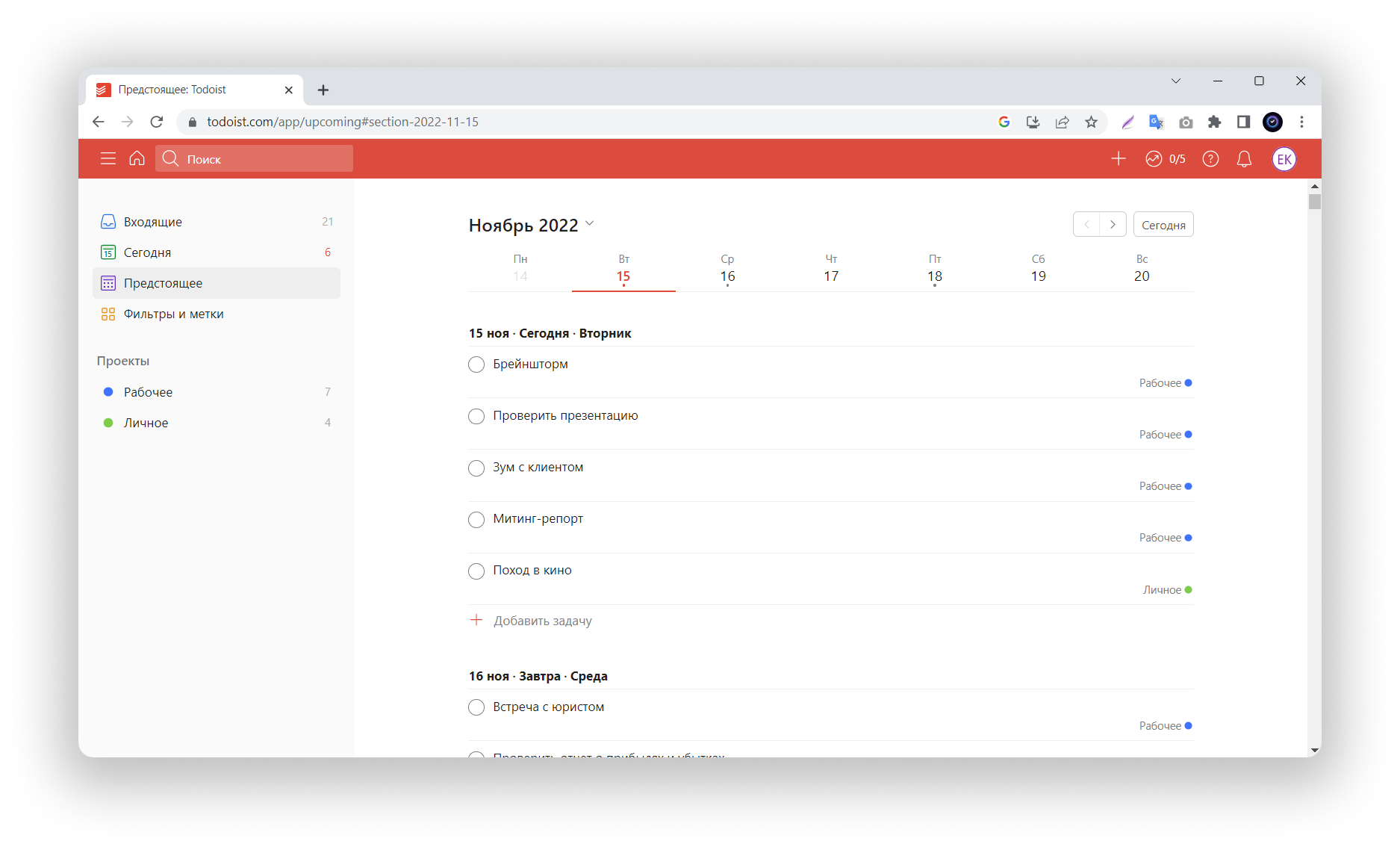Click the browser address bar URL

343,122
